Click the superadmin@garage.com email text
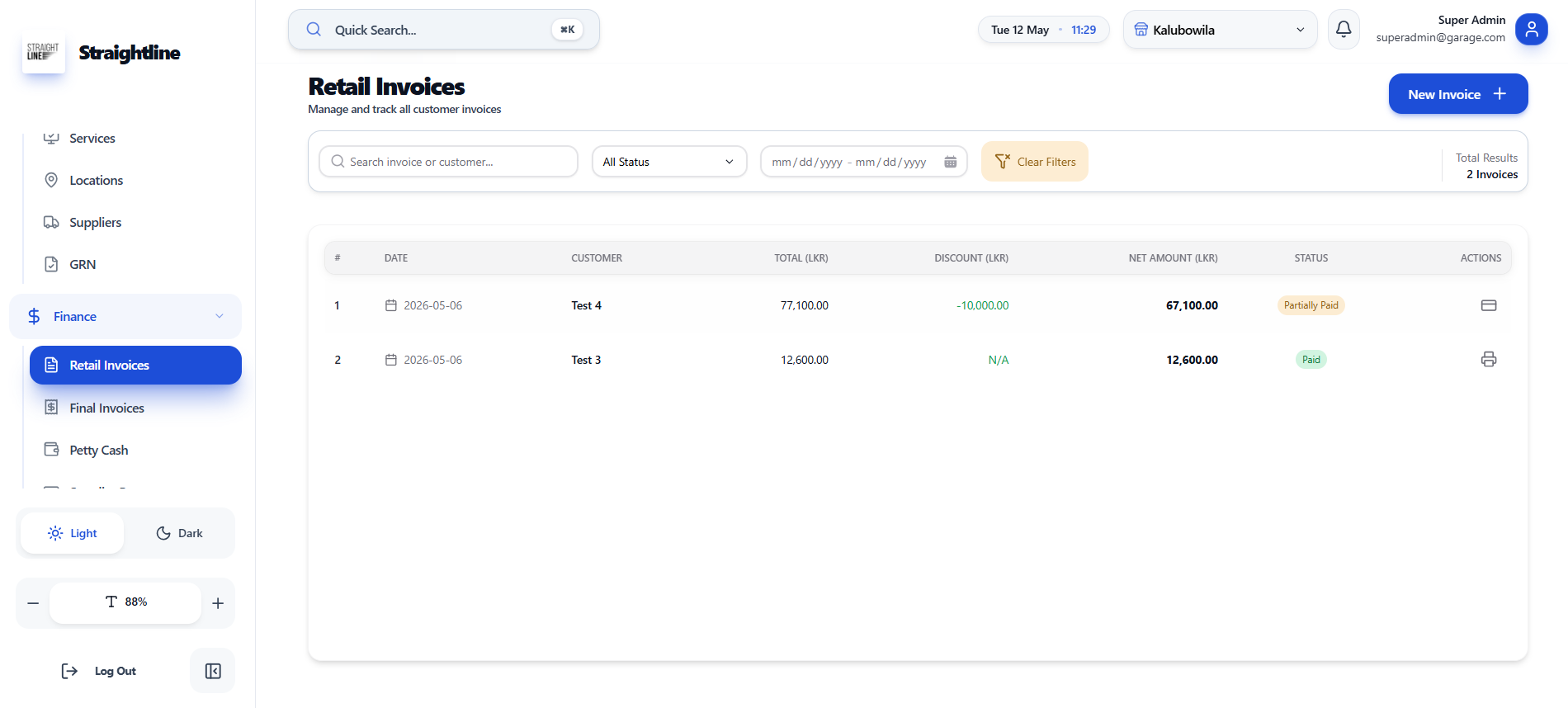This screenshot has height=708, width=1568. point(1440,37)
